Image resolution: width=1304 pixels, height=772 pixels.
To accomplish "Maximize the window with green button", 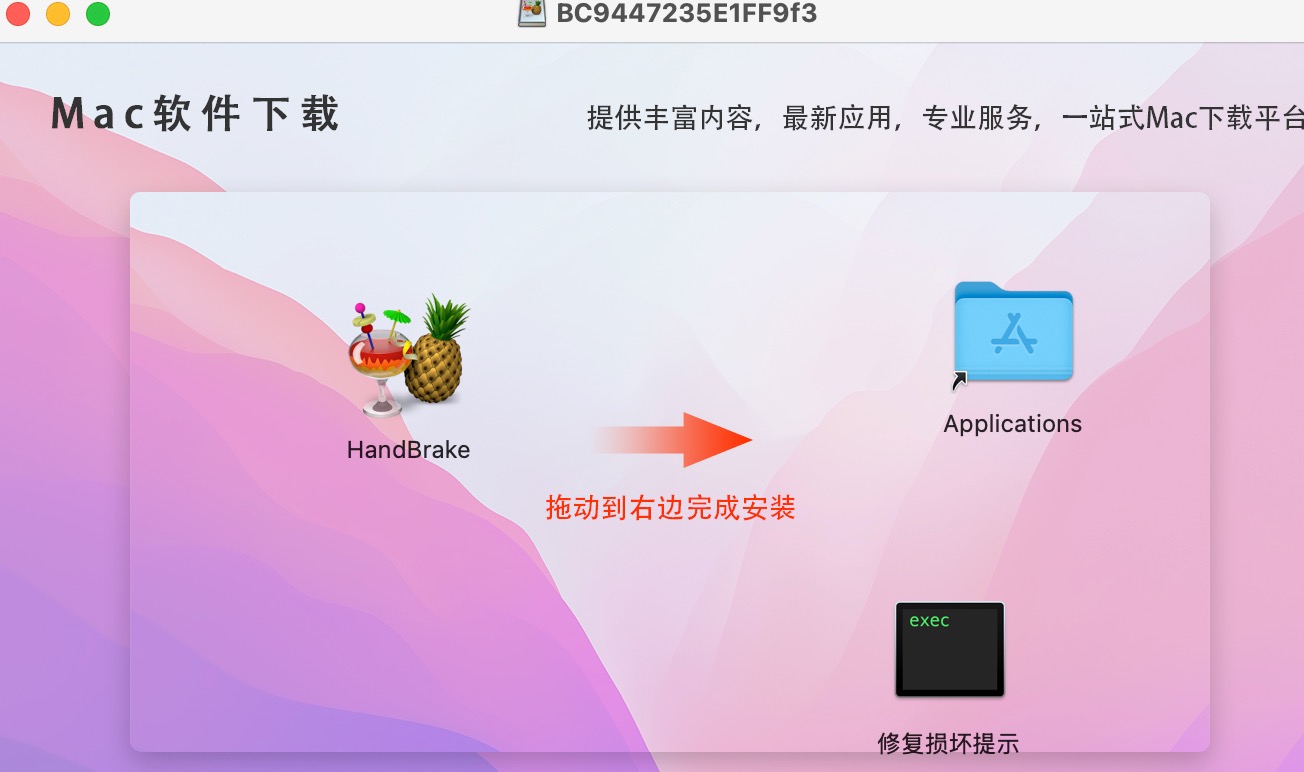I will (x=97, y=14).
